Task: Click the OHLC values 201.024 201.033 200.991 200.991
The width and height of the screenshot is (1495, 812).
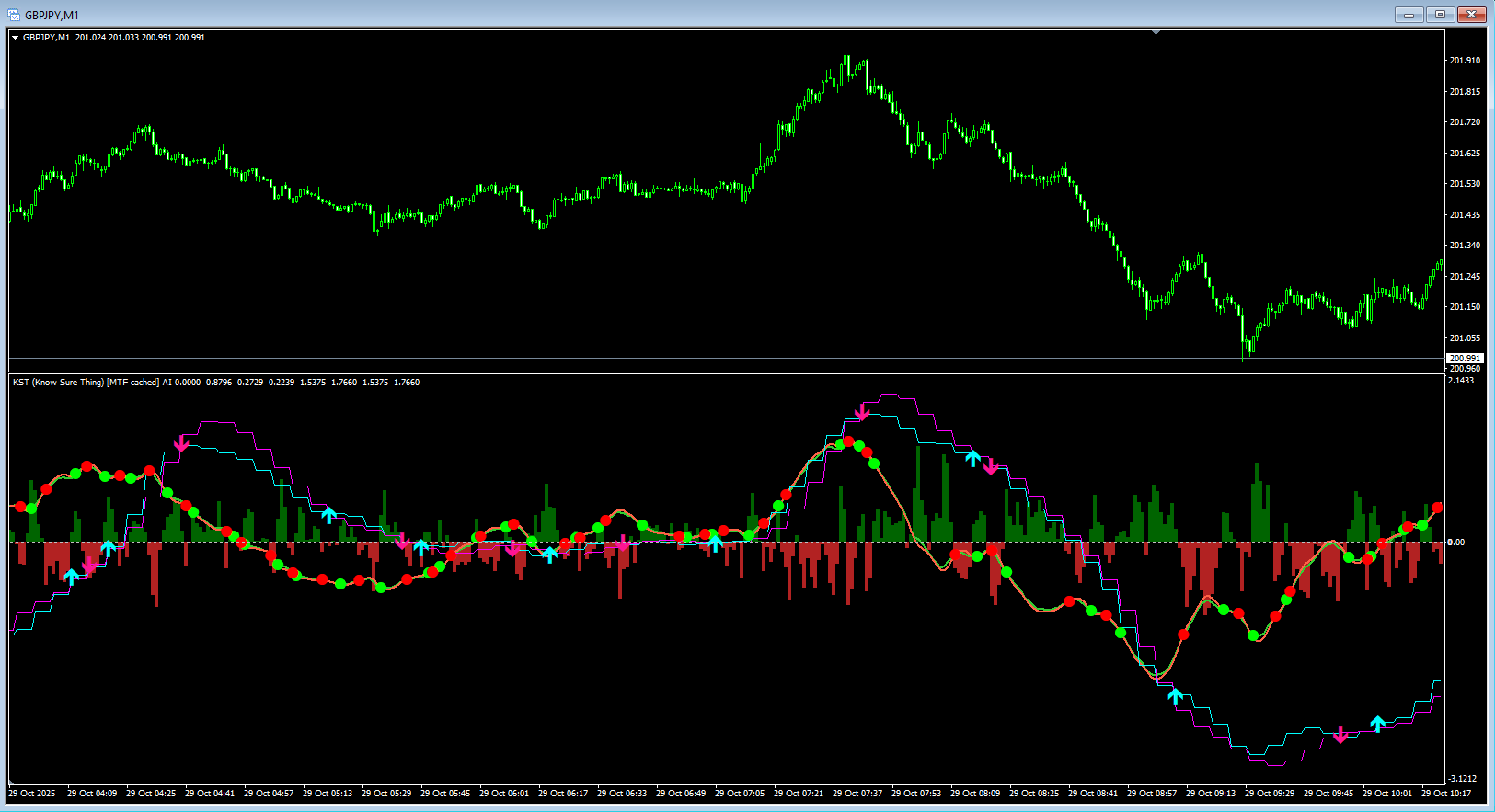Action: click(x=140, y=38)
